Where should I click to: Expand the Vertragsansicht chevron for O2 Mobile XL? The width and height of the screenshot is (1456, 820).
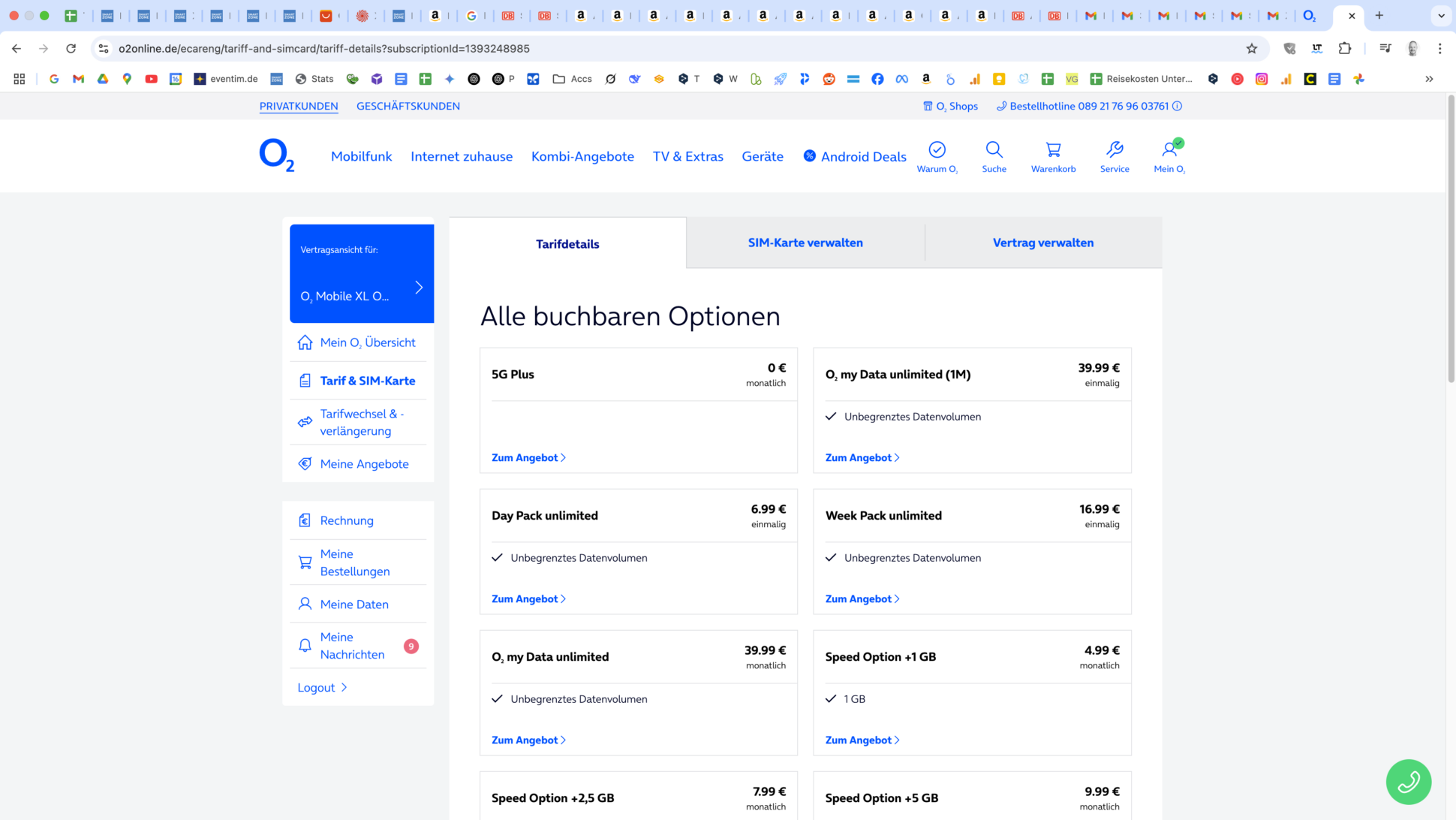click(419, 286)
